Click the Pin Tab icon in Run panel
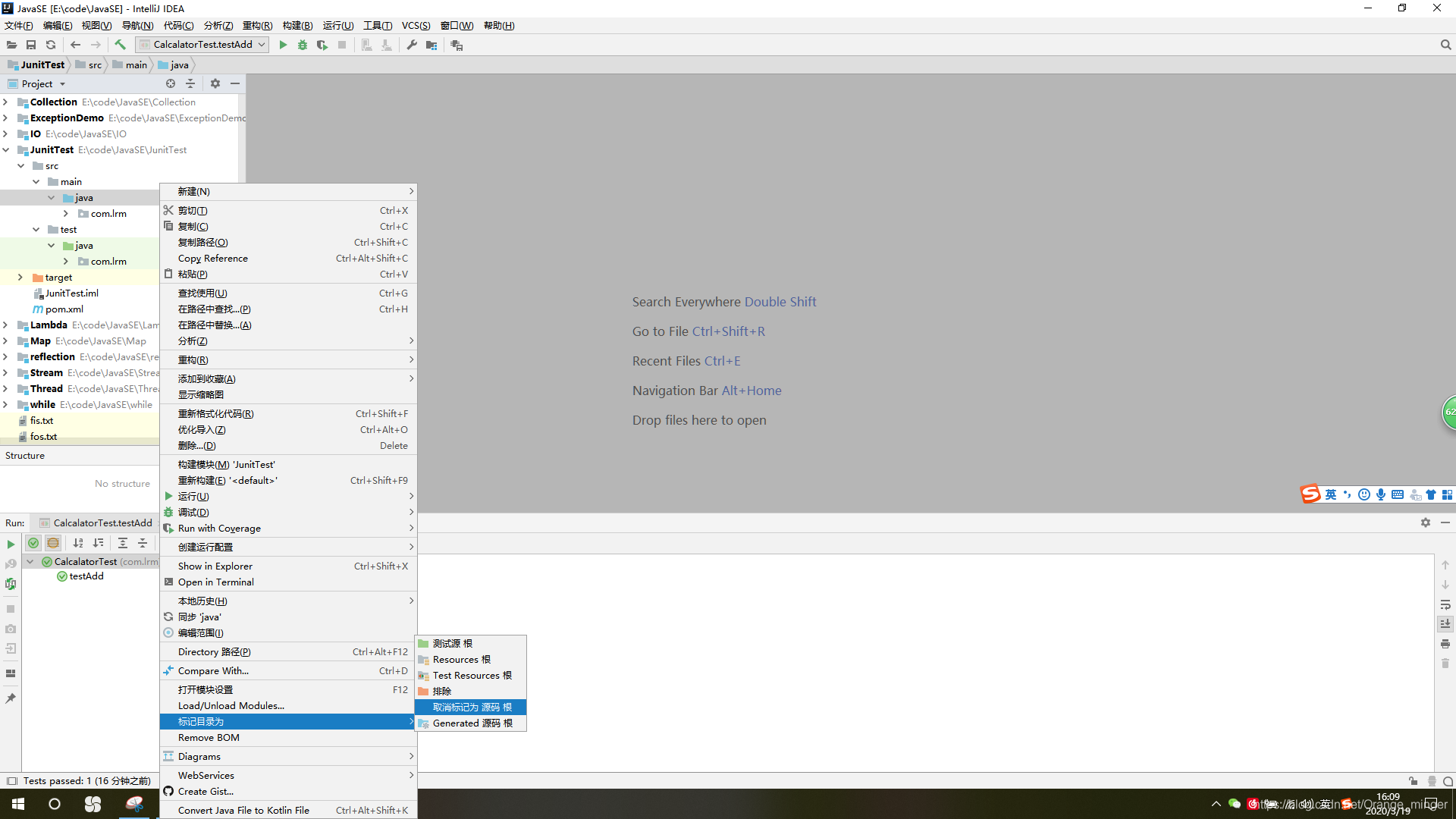This screenshot has height=819, width=1456. 11,698
